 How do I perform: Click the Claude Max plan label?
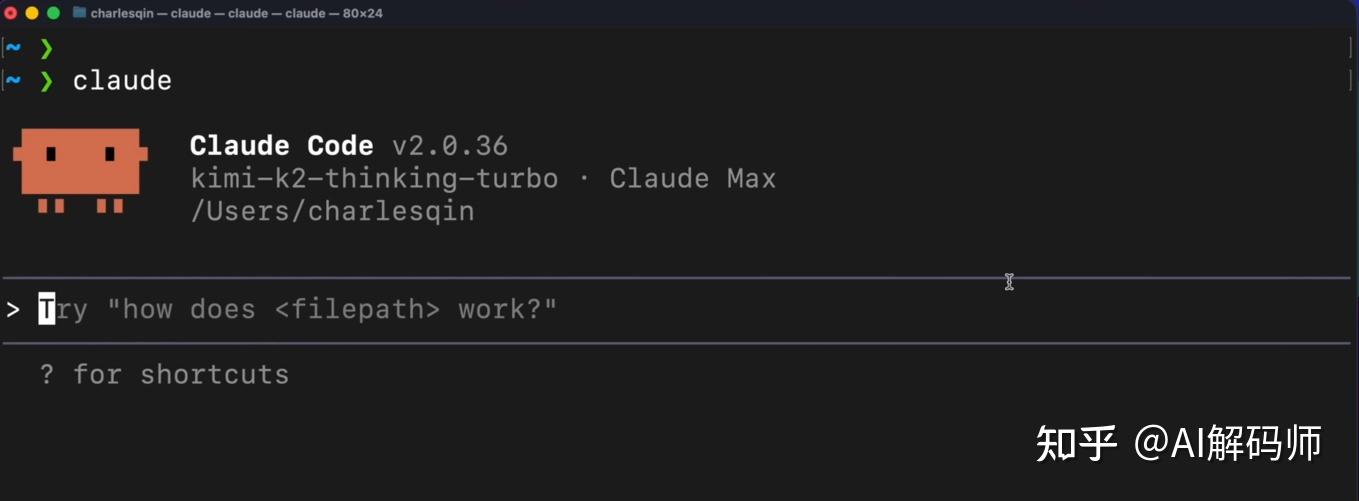692,179
